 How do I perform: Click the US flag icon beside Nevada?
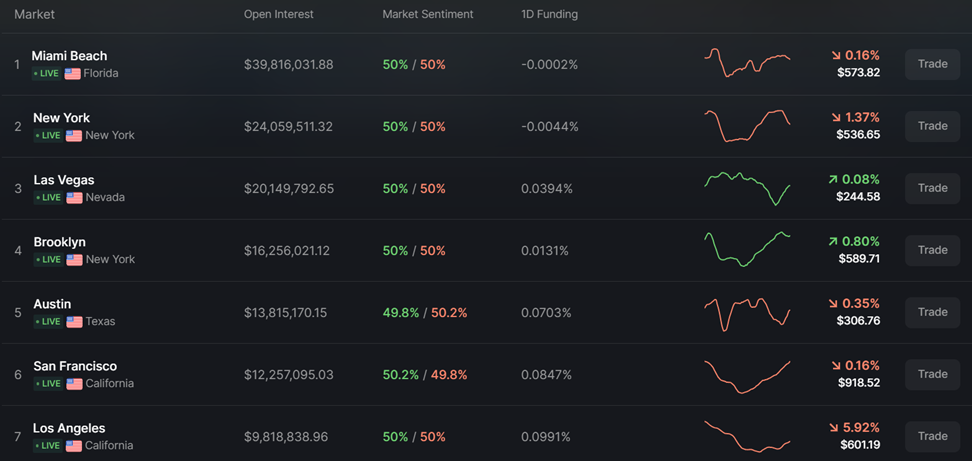tap(74, 198)
